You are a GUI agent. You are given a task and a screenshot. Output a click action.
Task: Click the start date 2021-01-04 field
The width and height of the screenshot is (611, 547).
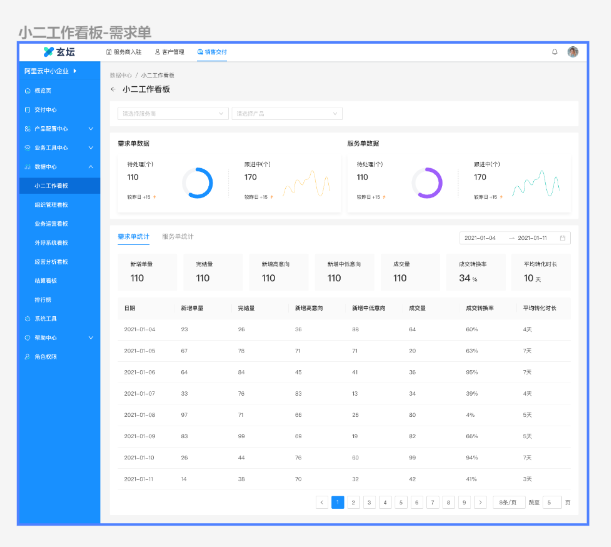tap(480, 238)
